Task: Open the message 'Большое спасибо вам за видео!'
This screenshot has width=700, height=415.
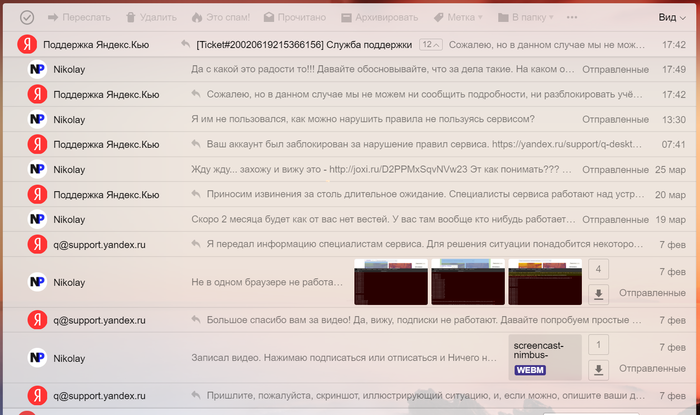Action: [424, 320]
